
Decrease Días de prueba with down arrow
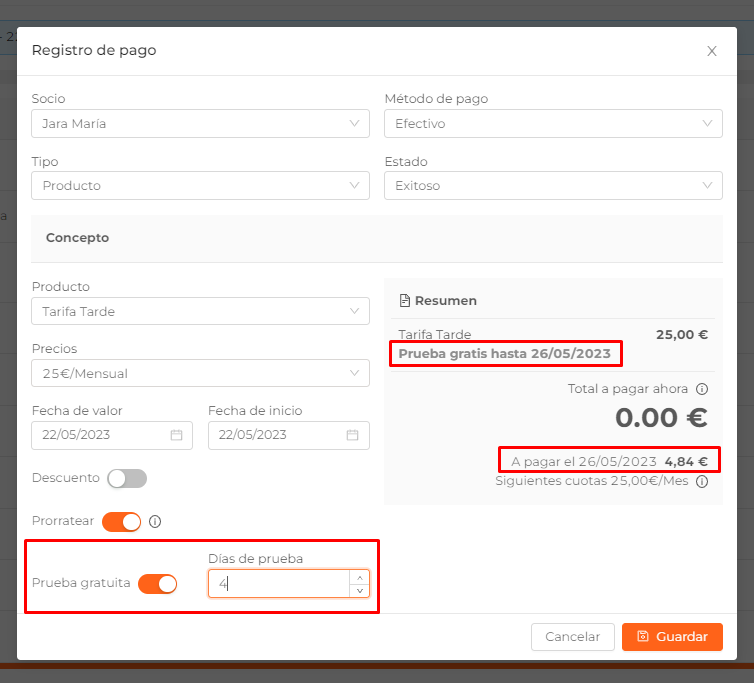360,591
